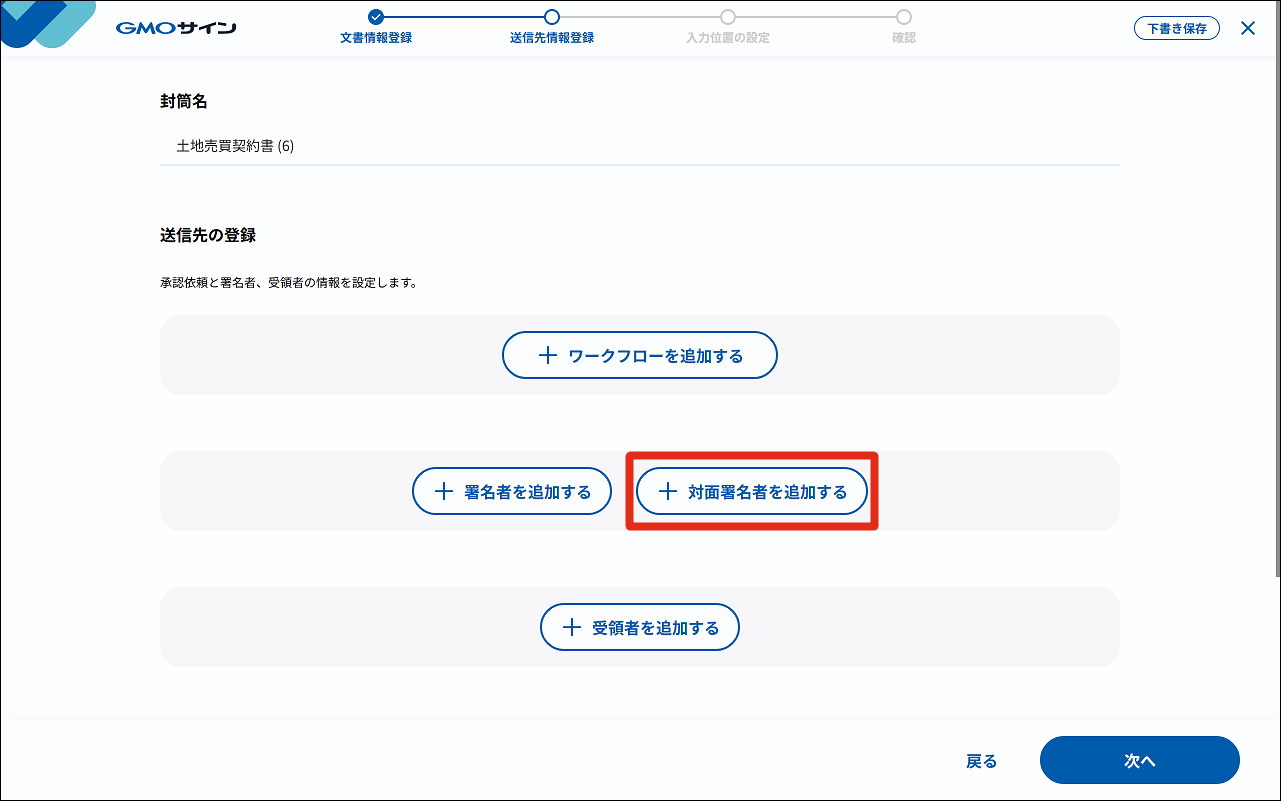Select the 文書情報登録 step label
Image resolution: width=1281 pixels, height=801 pixels.
pos(376,38)
